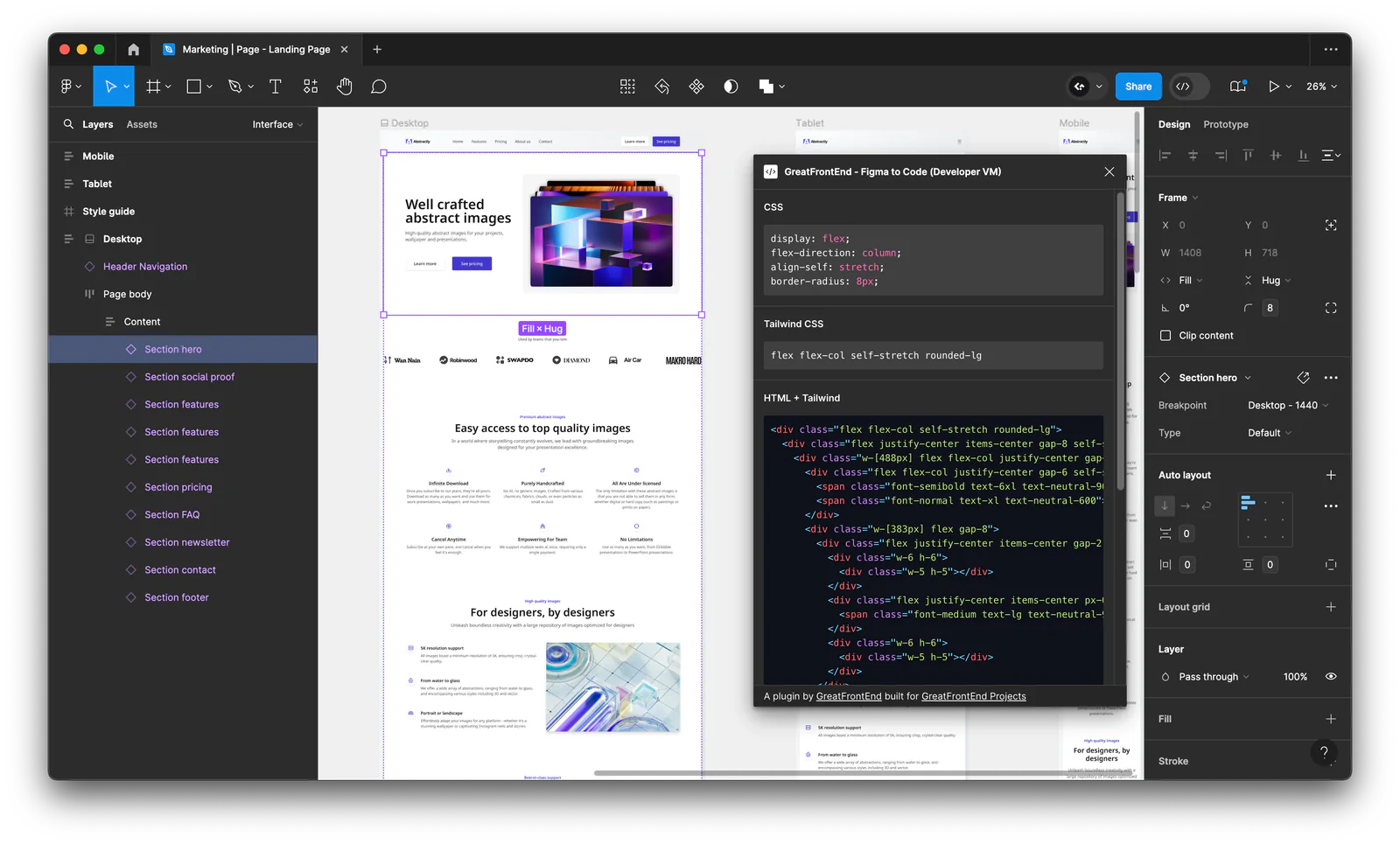1400x844 pixels.
Task: Open the Resources components tool
Action: pyautogui.click(x=311, y=87)
